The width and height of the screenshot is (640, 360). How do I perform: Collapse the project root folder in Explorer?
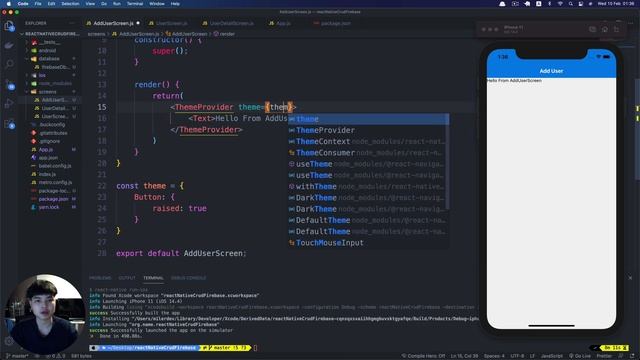[50, 34]
